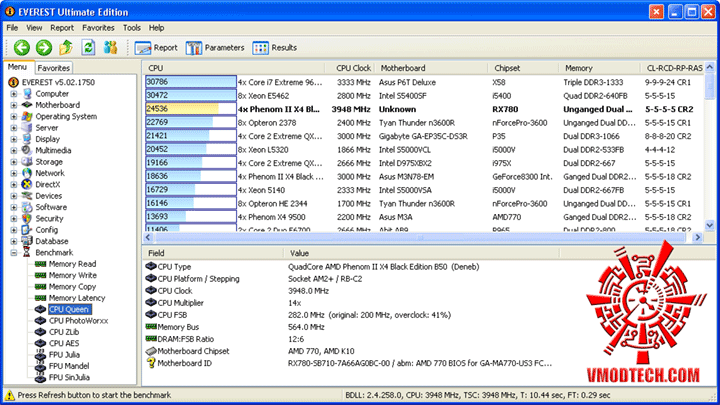Click the Up one level icon

pyautogui.click(x=66, y=47)
